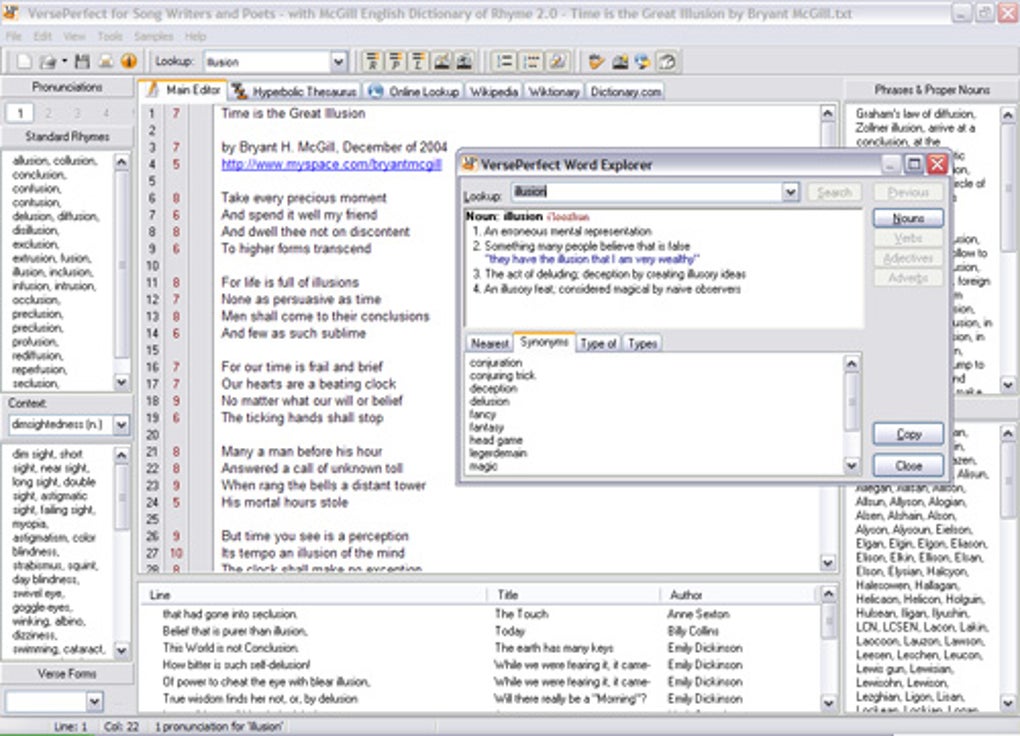Open the Context dropdown showing 'dimsightedness (n.)'
The height and width of the screenshot is (736, 1020).
point(121,424)
